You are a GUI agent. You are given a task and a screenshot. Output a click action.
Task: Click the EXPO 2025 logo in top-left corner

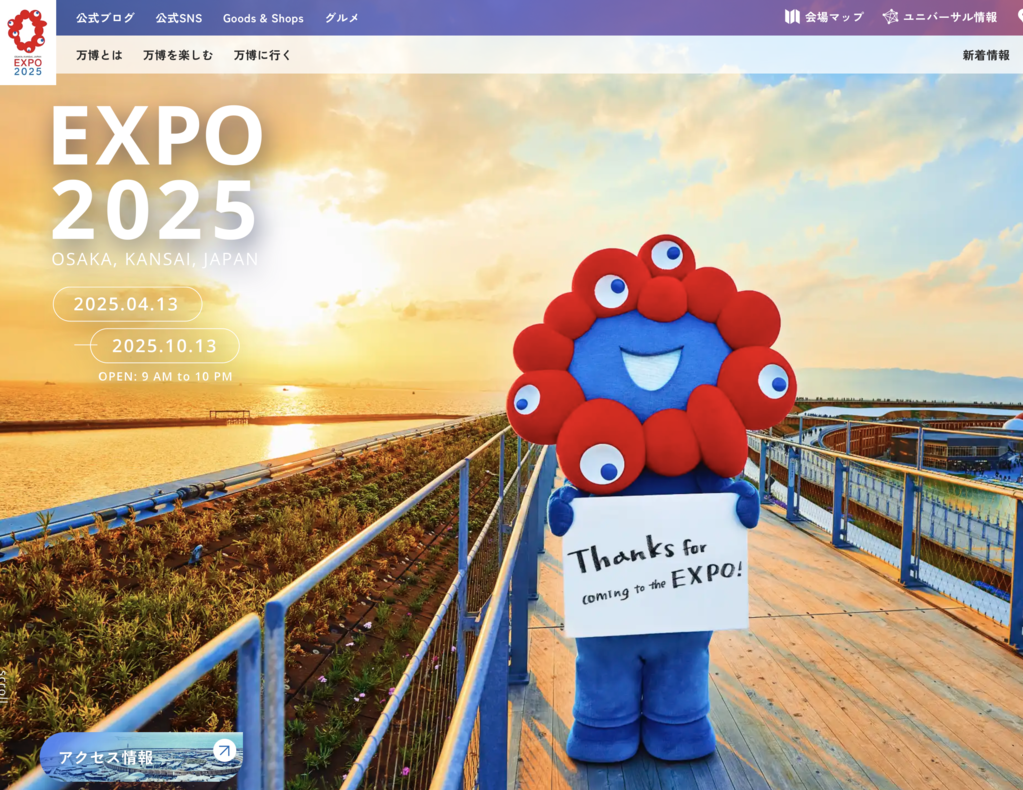click(x=27, y=42)
